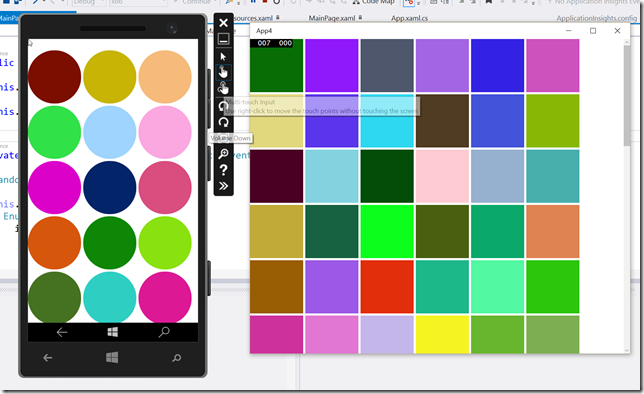Expand additional tools double-chevron

coord(223,186)
